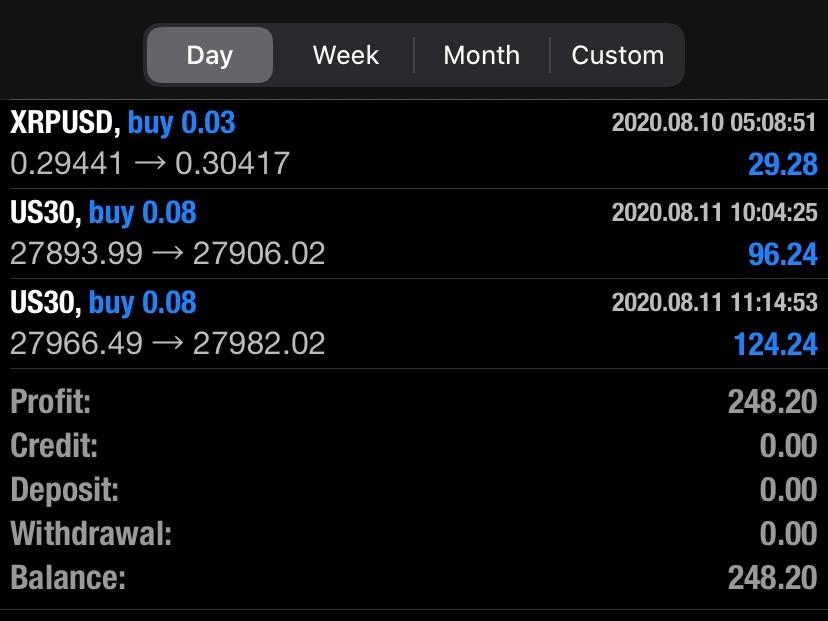The width and height of the screenshot is (828, 621).
Task: Open the US30 trade closed at 11:14:53
Action: coord(103,302)
